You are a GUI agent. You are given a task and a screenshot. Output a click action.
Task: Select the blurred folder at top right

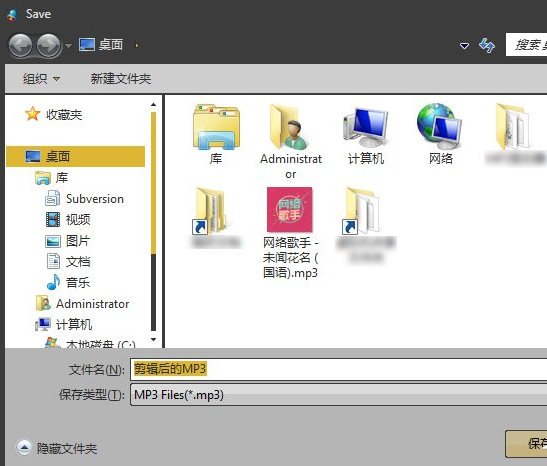pyautogui.click(x=515, y=134)
